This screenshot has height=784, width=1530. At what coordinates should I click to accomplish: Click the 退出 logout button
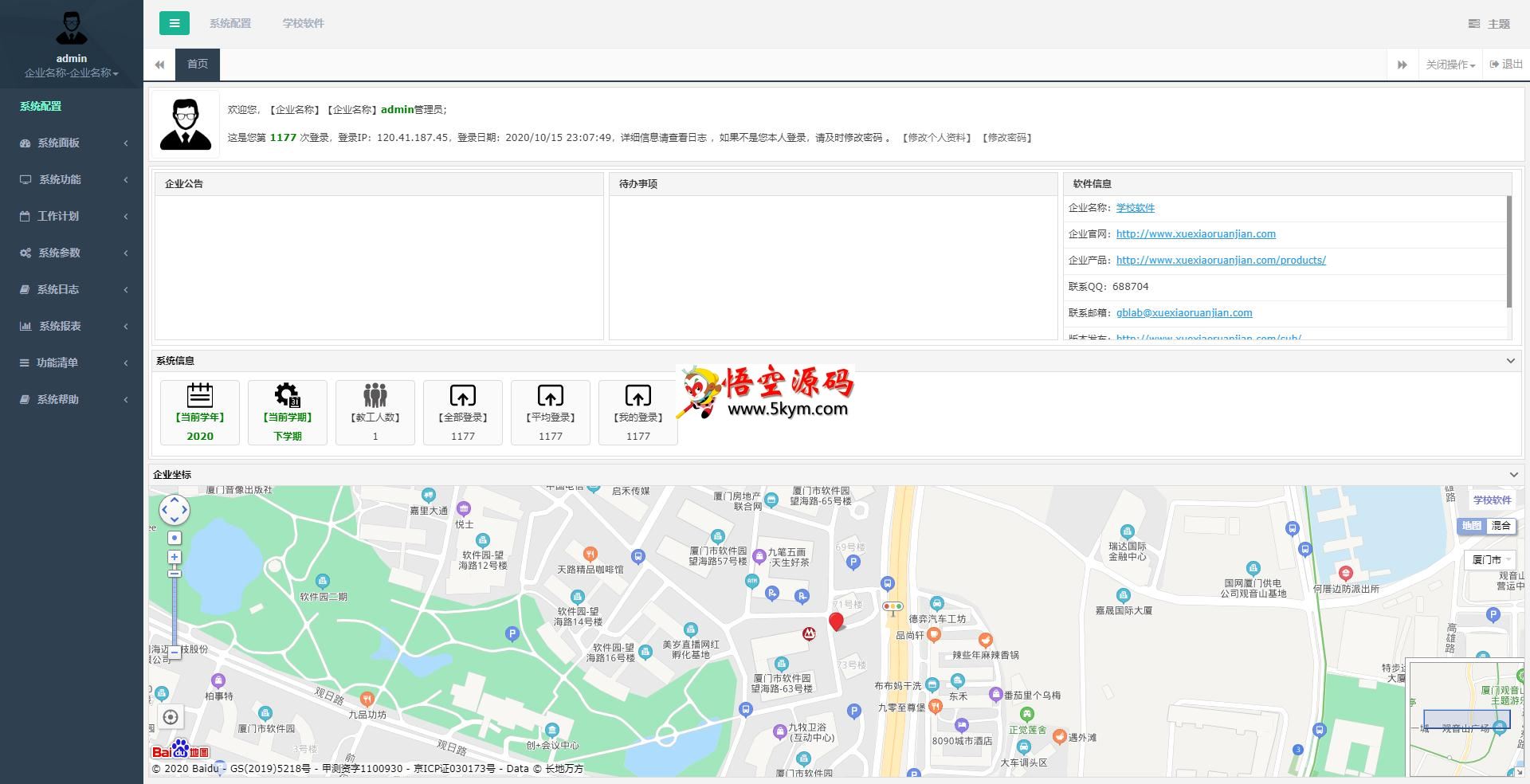[x=1506, y=65]
